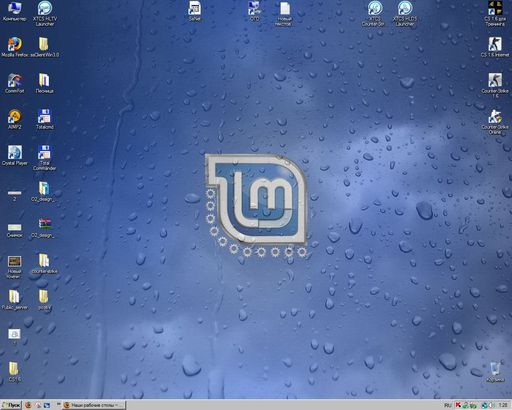Click the Totalcmd shortcut icon
The width and height of the screenshot is (512, 410).
44,119
